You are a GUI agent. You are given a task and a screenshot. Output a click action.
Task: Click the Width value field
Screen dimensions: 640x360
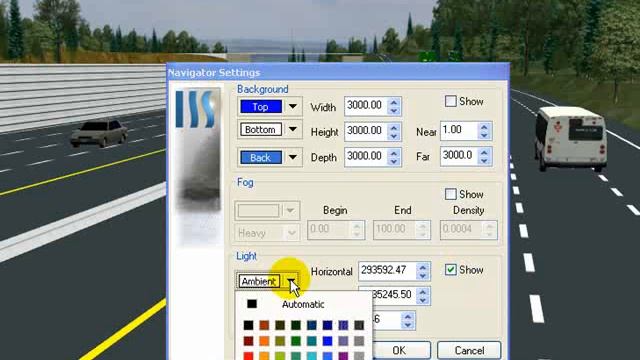click(x=365, y=106)
